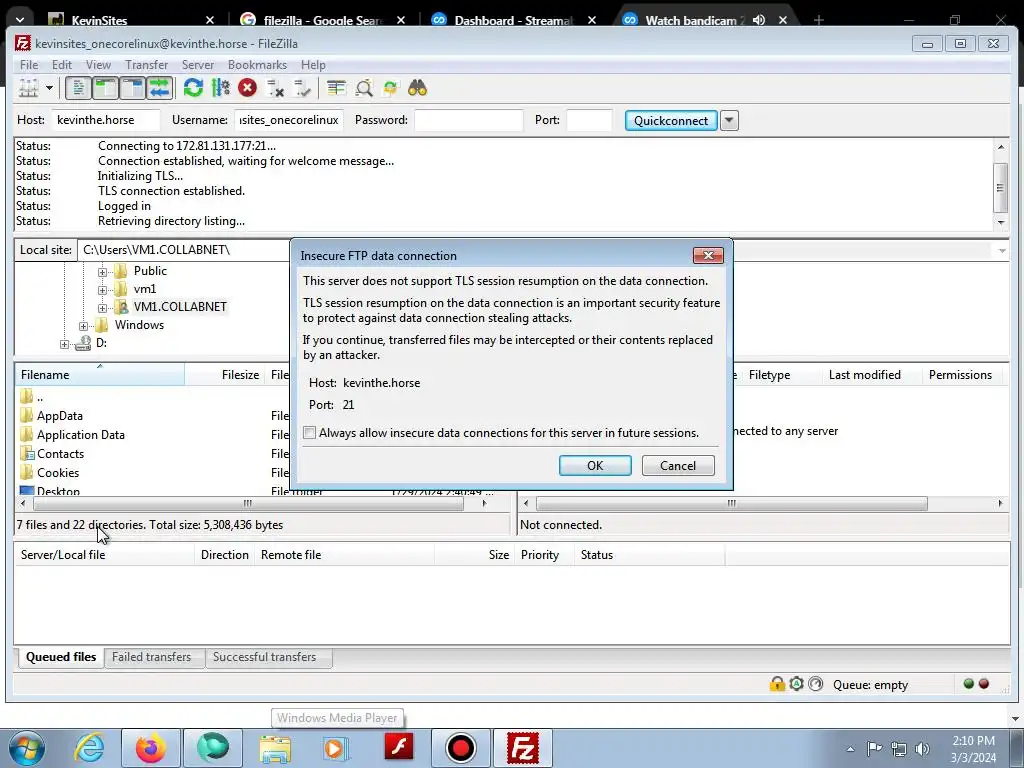Viewport: 1024px width, 768px height.
Task: Open Firefox from the taskbar
Action: coord(150,748)
